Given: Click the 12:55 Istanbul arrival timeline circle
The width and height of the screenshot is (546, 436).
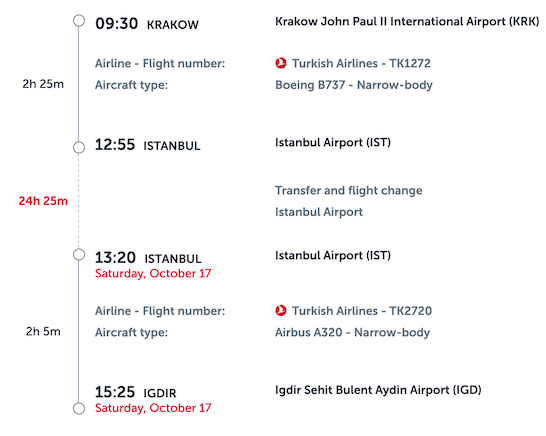Looking at the screenshot, I should [79, 147].
